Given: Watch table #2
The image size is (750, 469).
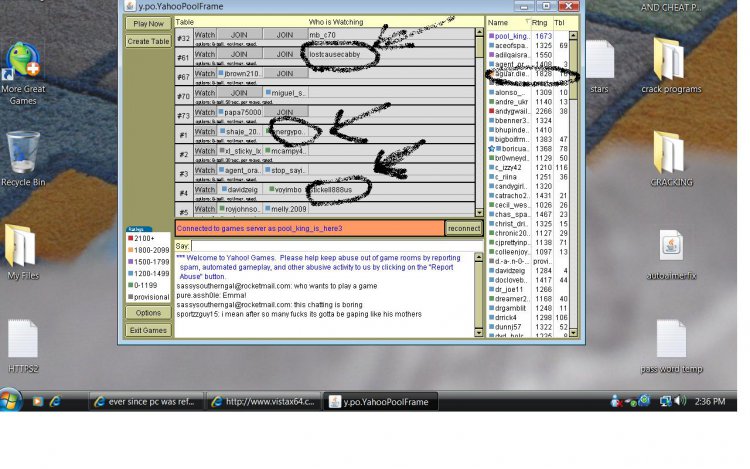Looking at the screenshot, I should pos(205,151).
